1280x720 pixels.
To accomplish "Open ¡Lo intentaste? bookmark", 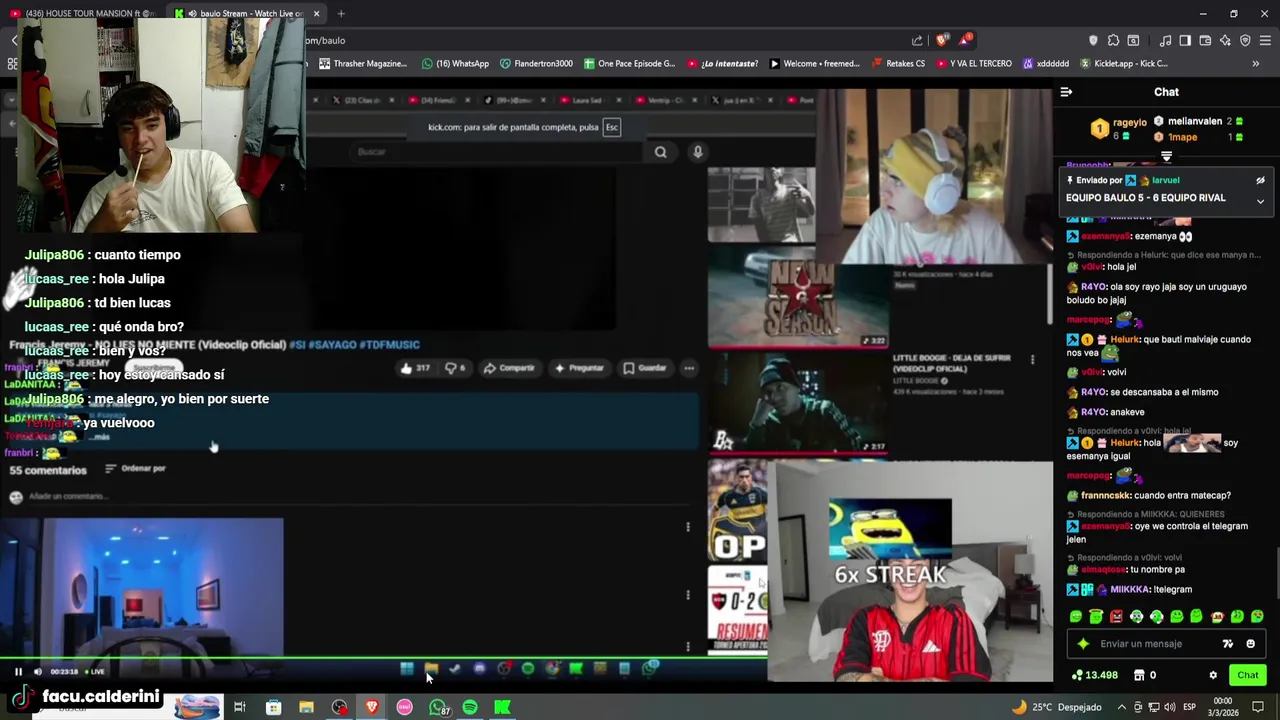I will coord(723,63).
